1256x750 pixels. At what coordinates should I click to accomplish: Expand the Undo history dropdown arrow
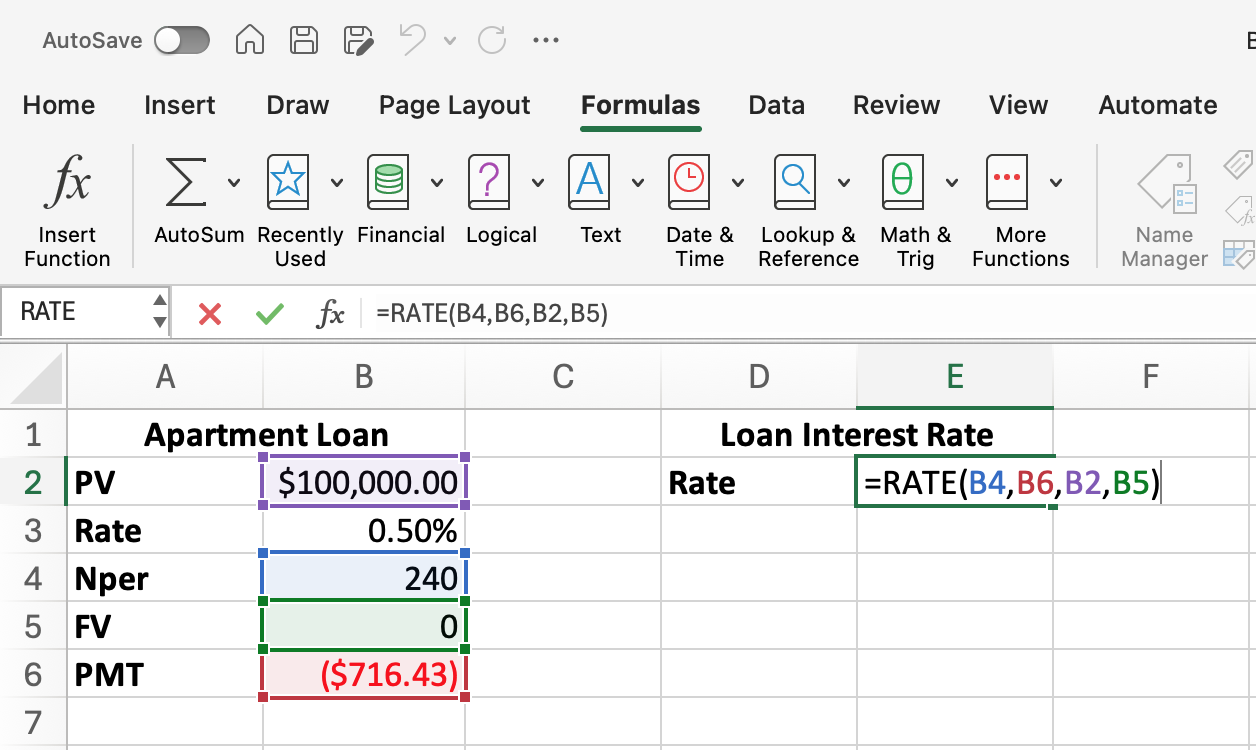[x=450, y=41]
